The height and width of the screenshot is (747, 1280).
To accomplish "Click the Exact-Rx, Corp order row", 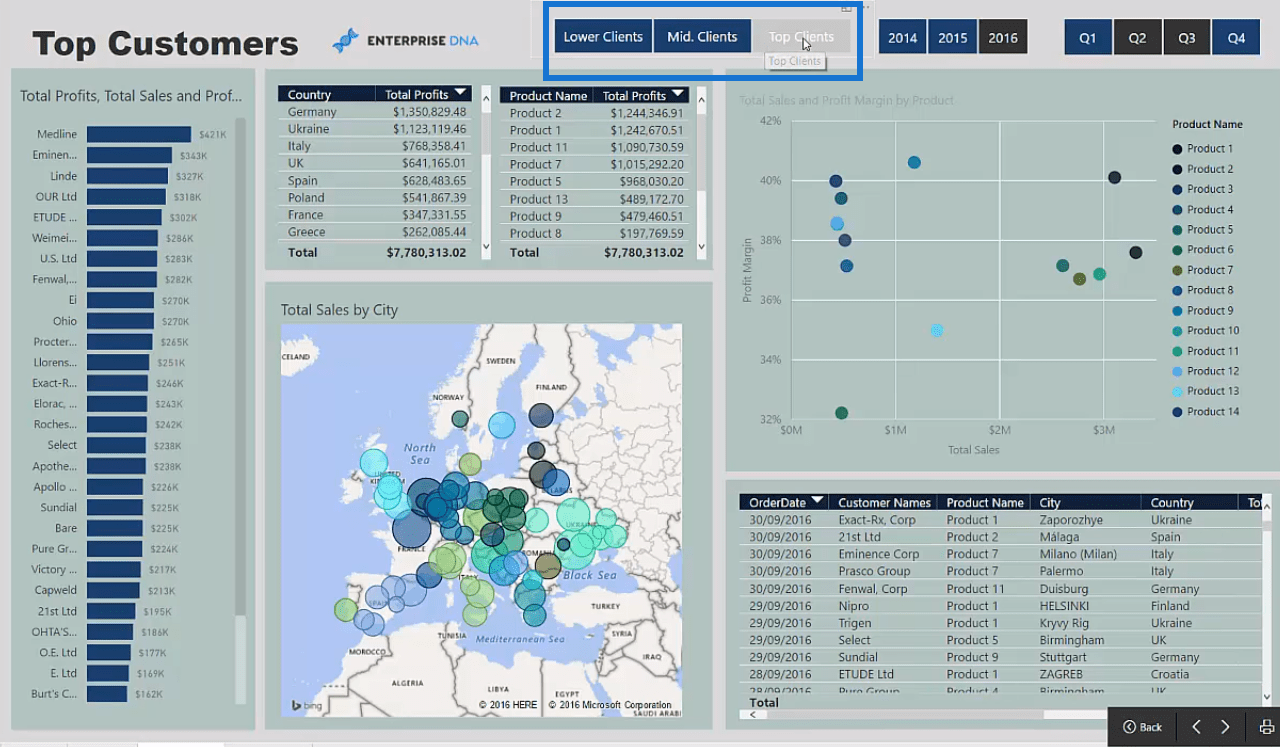I will point(1000,520).
